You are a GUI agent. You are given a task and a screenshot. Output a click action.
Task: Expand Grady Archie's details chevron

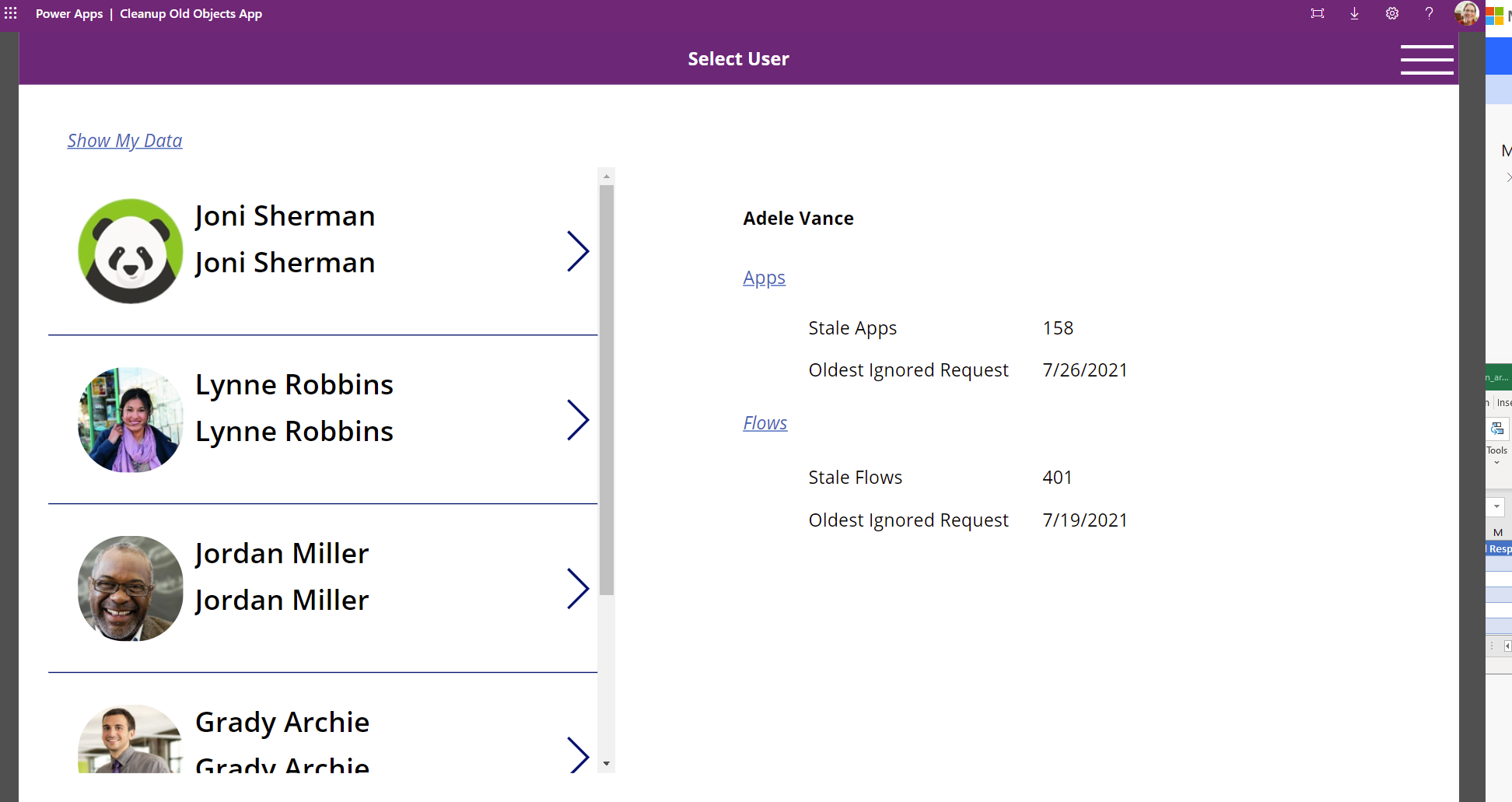tap(579, 753)
